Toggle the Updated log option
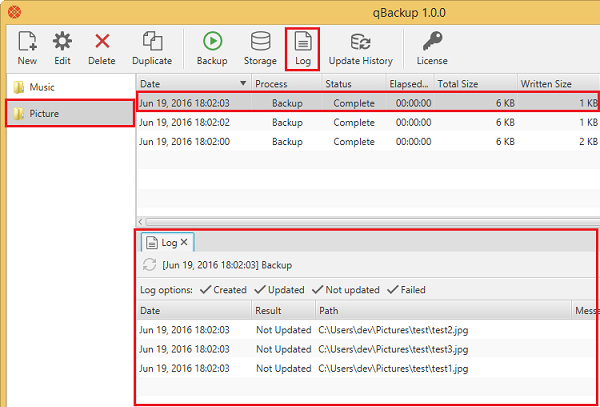Viewport: 600px width, 407px height. 279,290
